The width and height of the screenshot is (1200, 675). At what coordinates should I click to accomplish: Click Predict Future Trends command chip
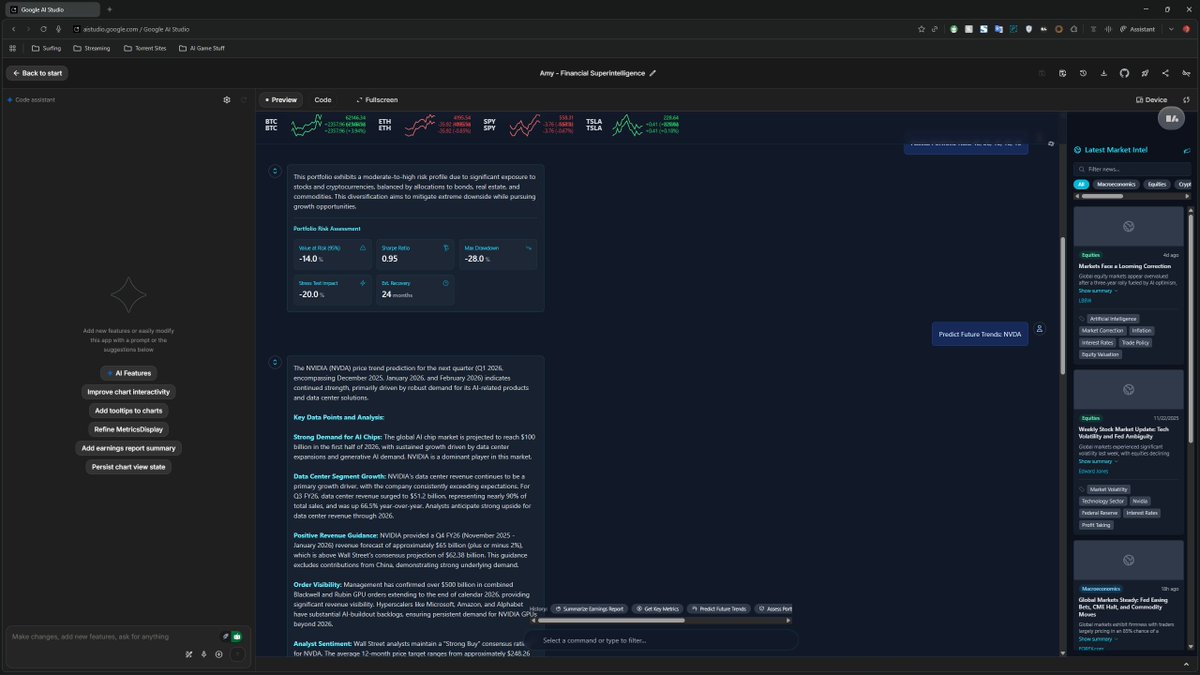point(719,609)
